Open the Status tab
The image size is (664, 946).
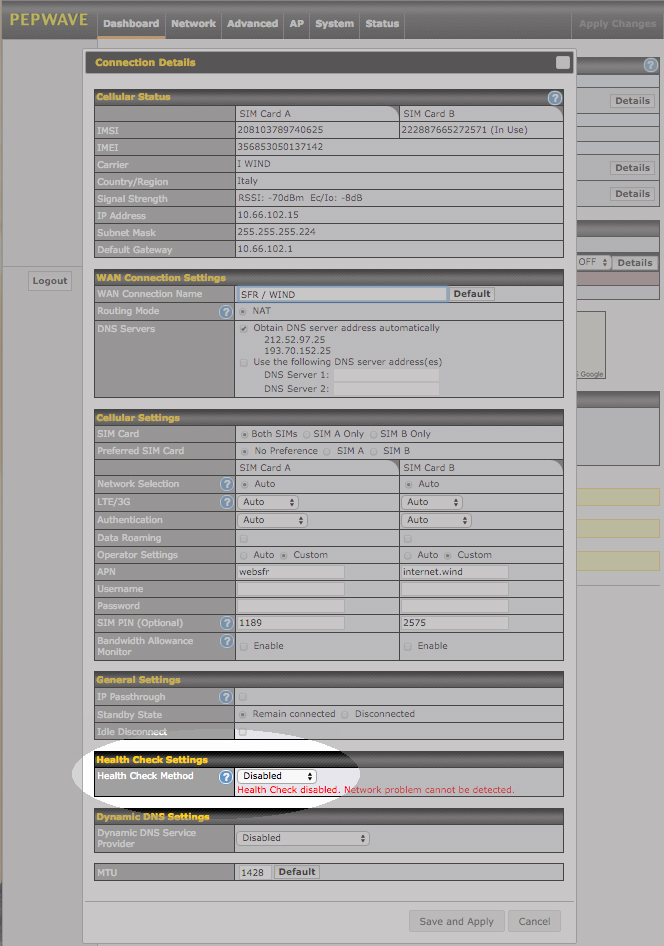[x=382, y=24]
